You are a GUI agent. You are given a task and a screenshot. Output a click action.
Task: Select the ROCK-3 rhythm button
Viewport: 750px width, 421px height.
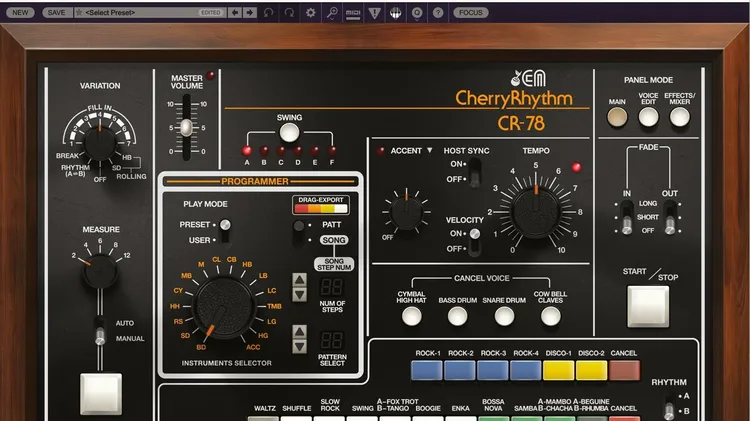(x=493, y=370)
